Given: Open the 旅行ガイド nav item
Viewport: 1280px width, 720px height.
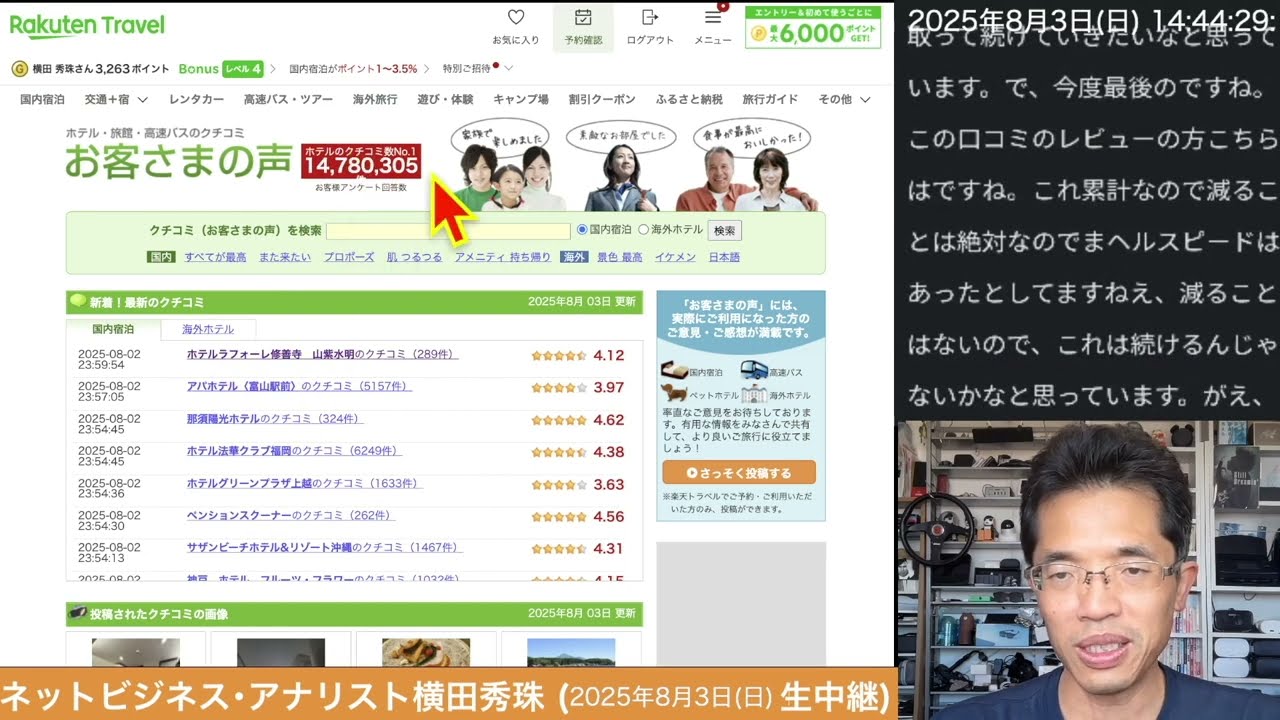Looking at the screenshot, I should point(770,99).
